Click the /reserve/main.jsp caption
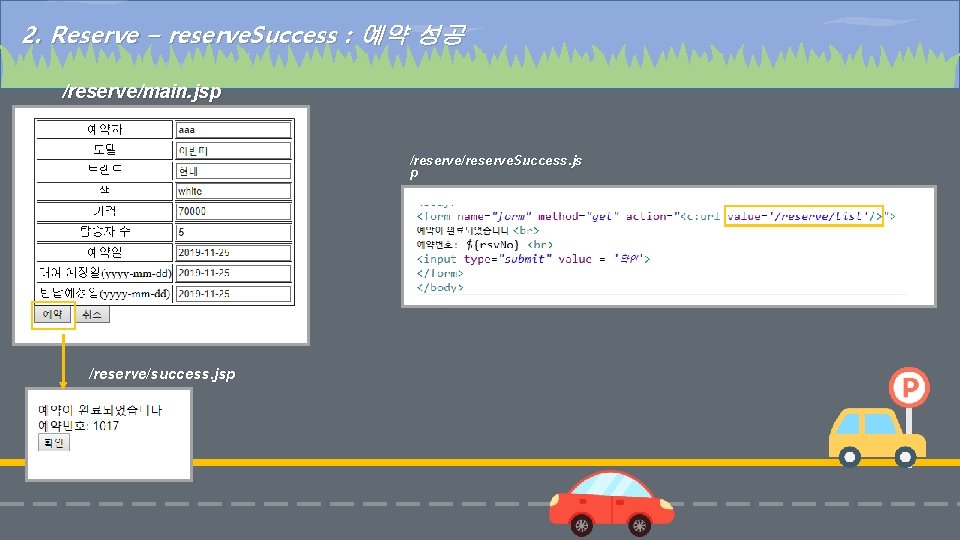This screenshot has height=540, width=960. [x=141, y=91]
